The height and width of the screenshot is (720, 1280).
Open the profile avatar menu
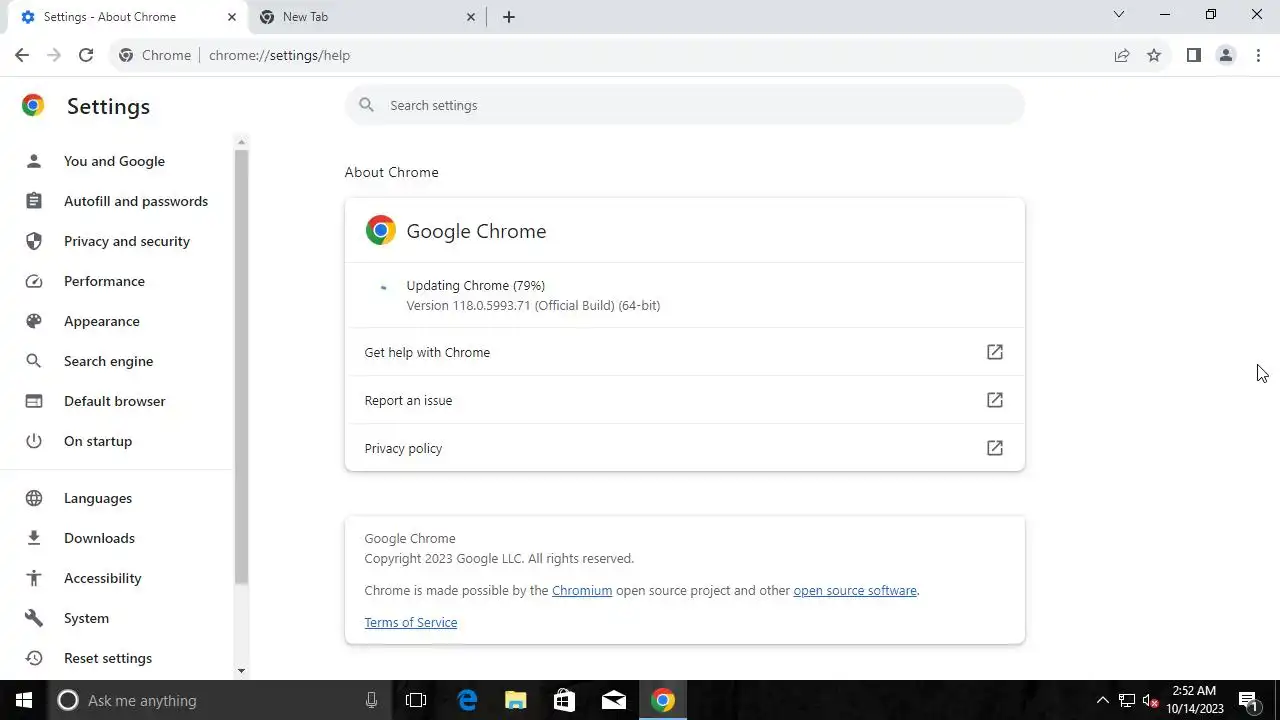point(1226,55)
